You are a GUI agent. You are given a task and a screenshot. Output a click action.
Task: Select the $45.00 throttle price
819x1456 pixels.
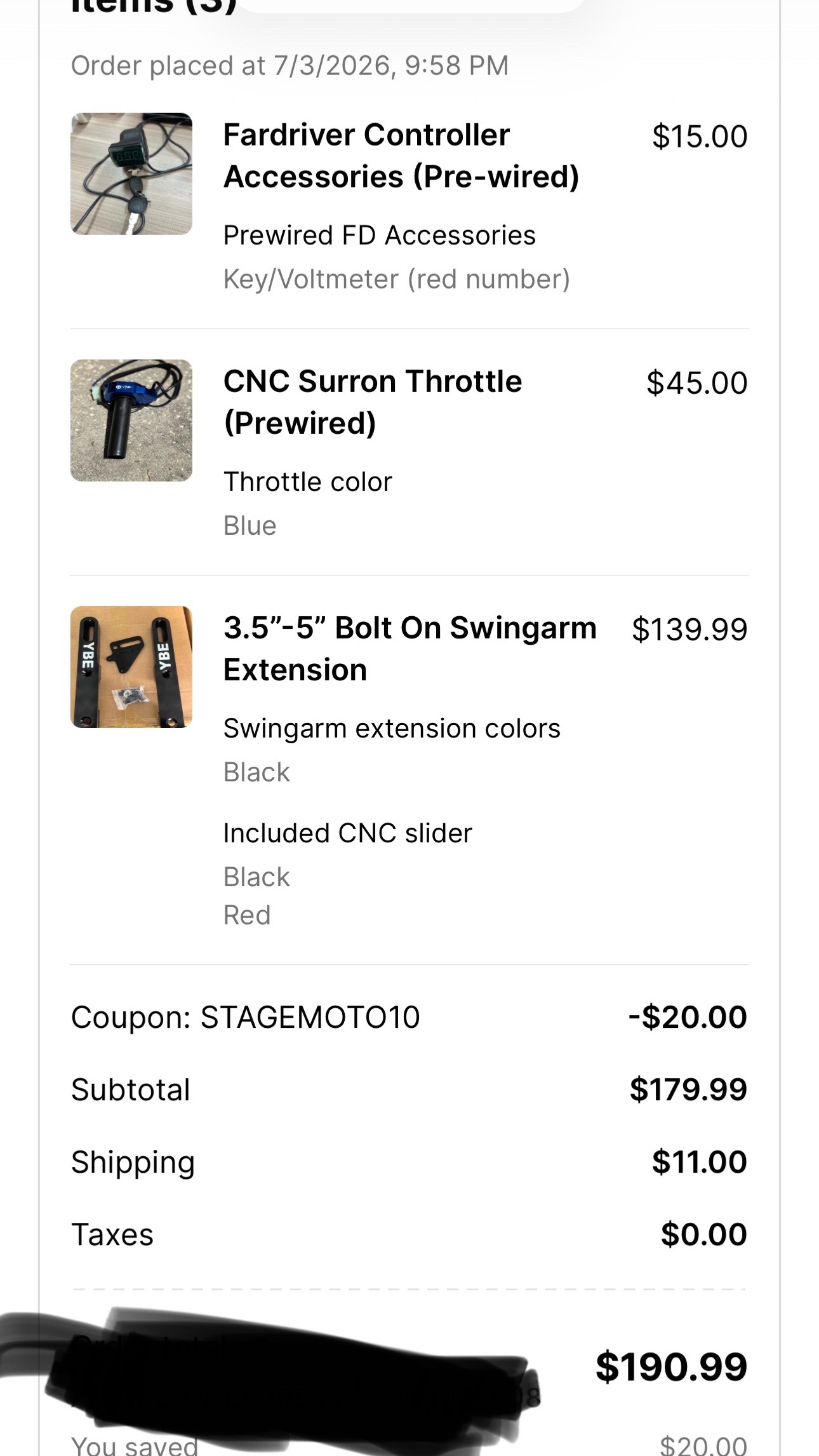[x=697, y=383]
